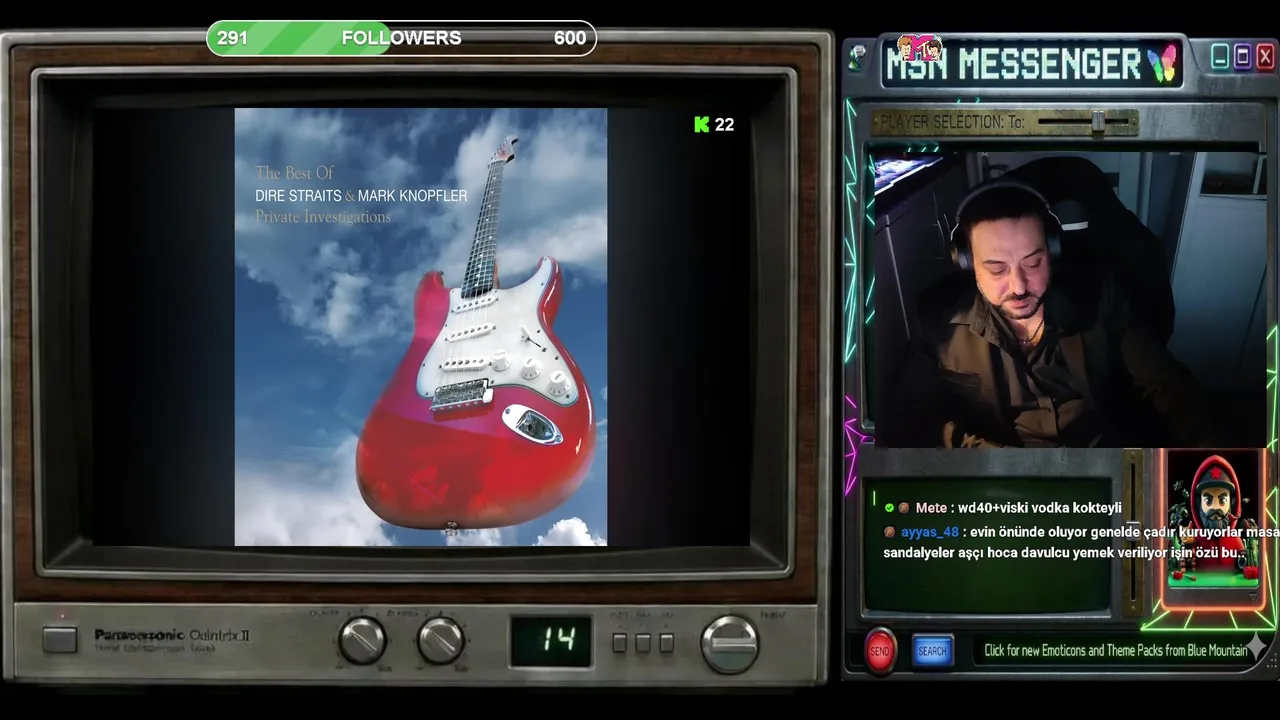This screenshot has width=1280, height=720.
Task: Click the followers goal progress bar
Action: [x=401, y=38]
